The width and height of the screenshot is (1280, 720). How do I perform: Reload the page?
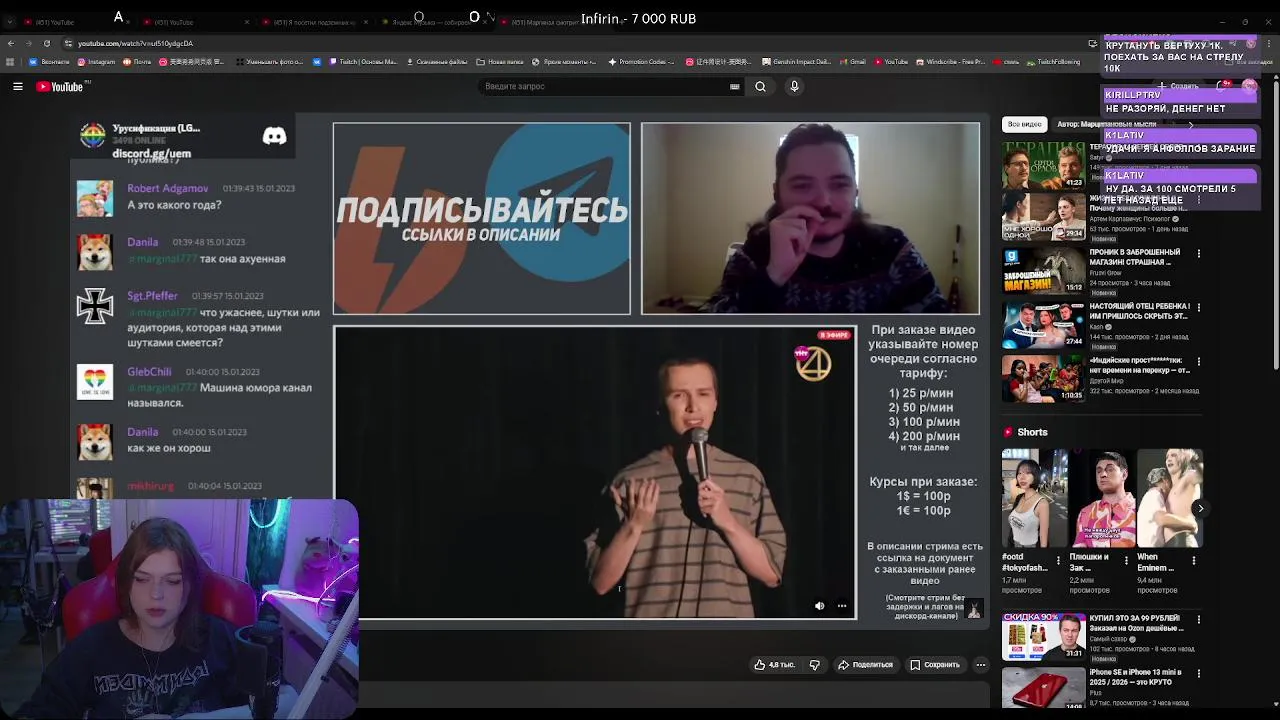46,43
